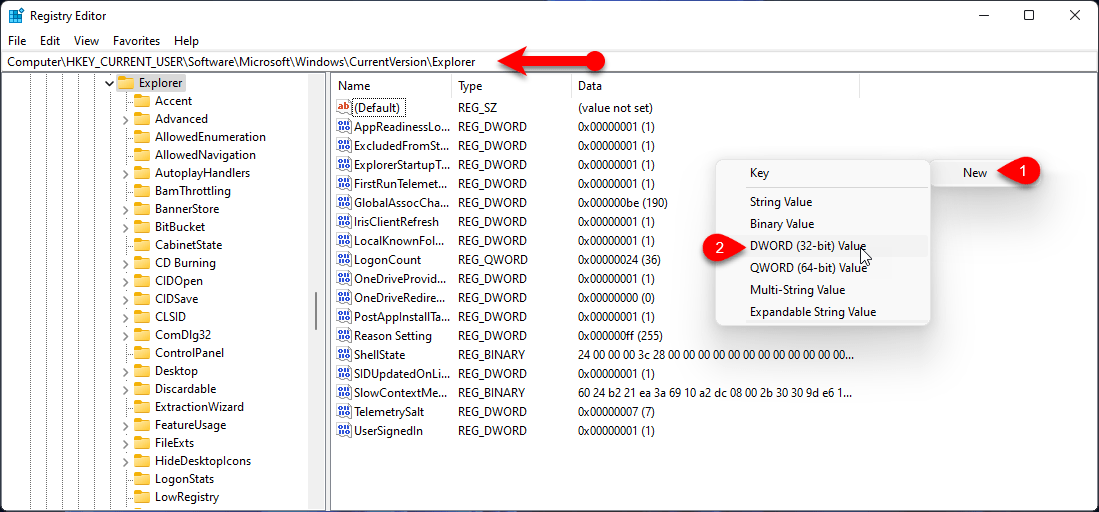Click the LogonCount QWORD value icon
Image resolution: width=1099 pixels, height=512 pixels.
(343, 259)
